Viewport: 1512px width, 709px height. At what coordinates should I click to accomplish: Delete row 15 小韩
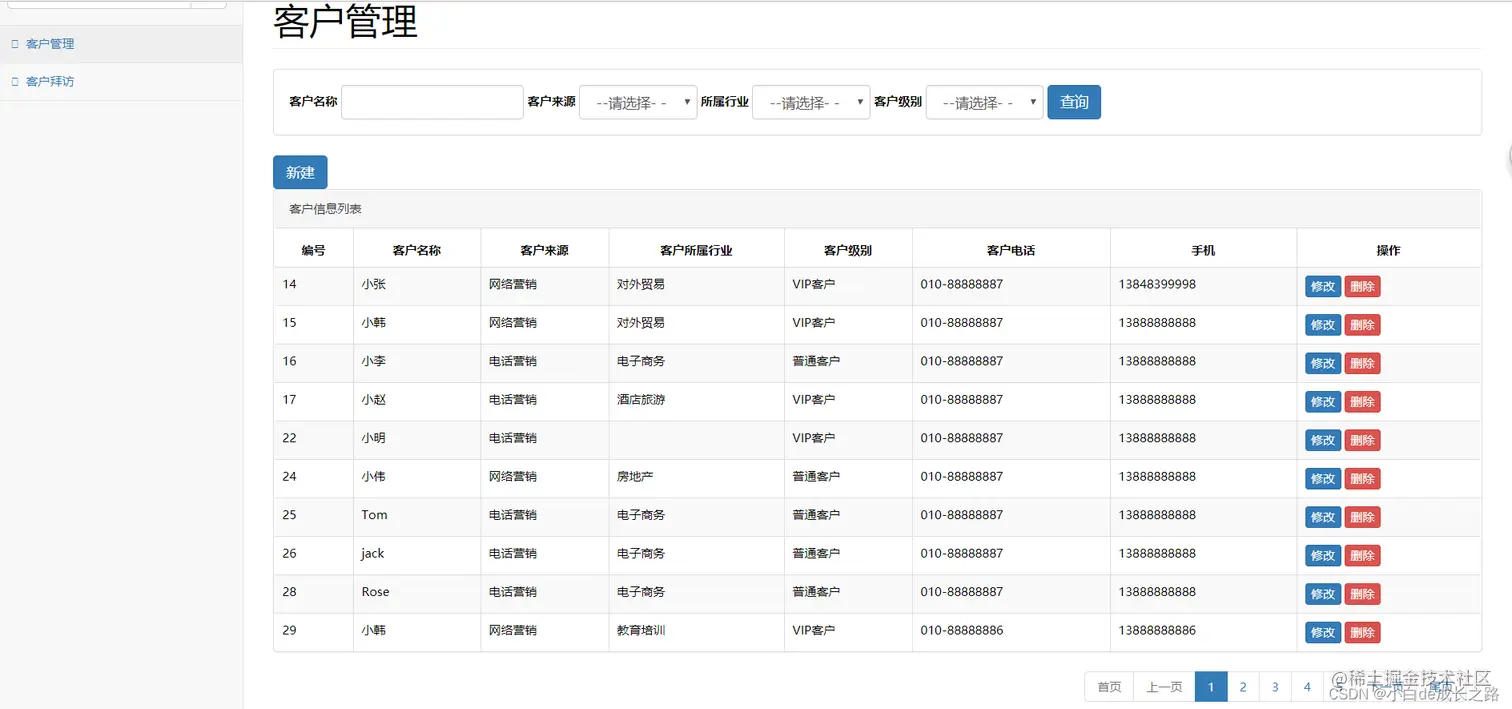1362,325
